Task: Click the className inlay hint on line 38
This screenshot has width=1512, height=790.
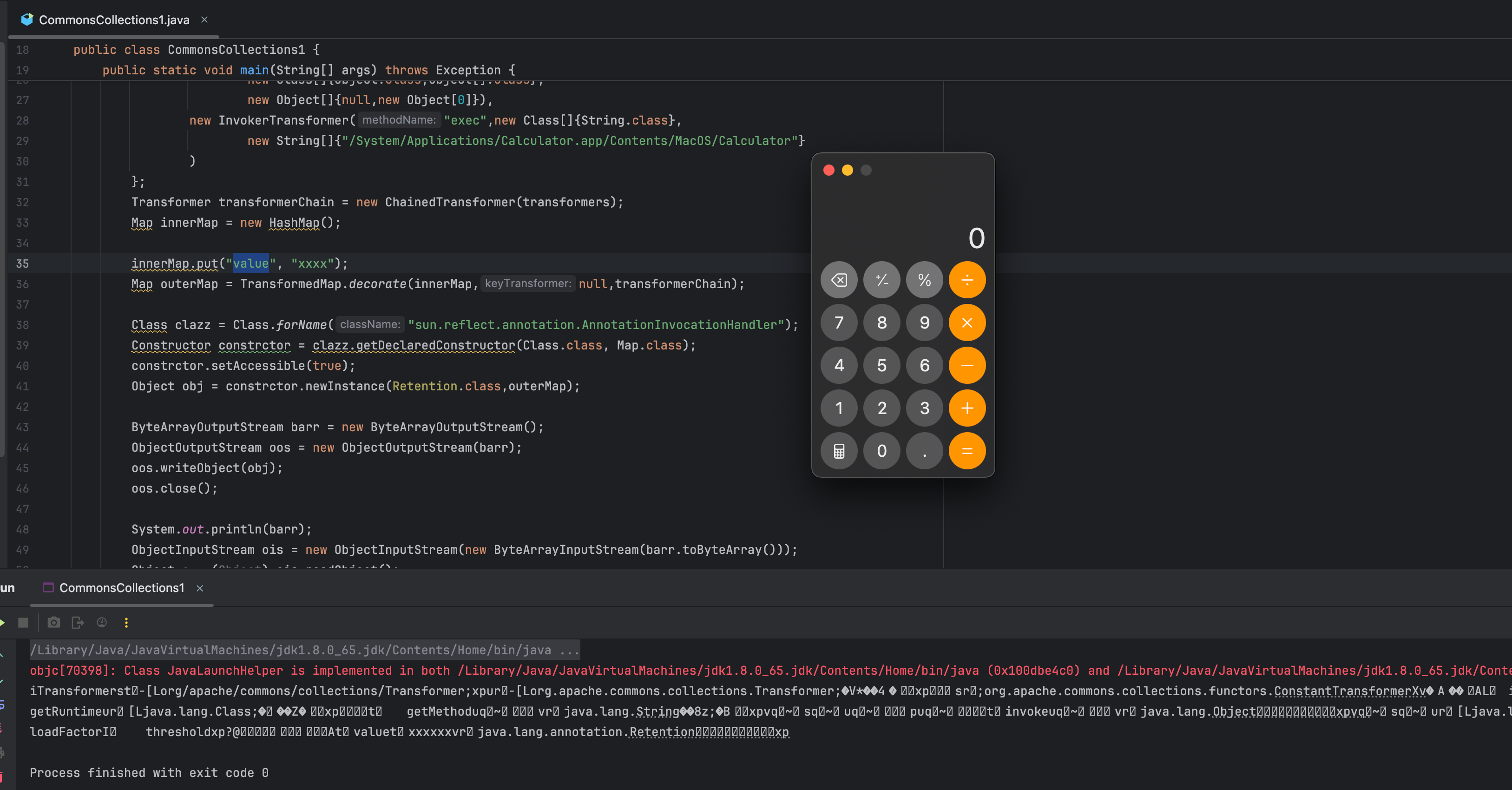Action: click(370, 324)
